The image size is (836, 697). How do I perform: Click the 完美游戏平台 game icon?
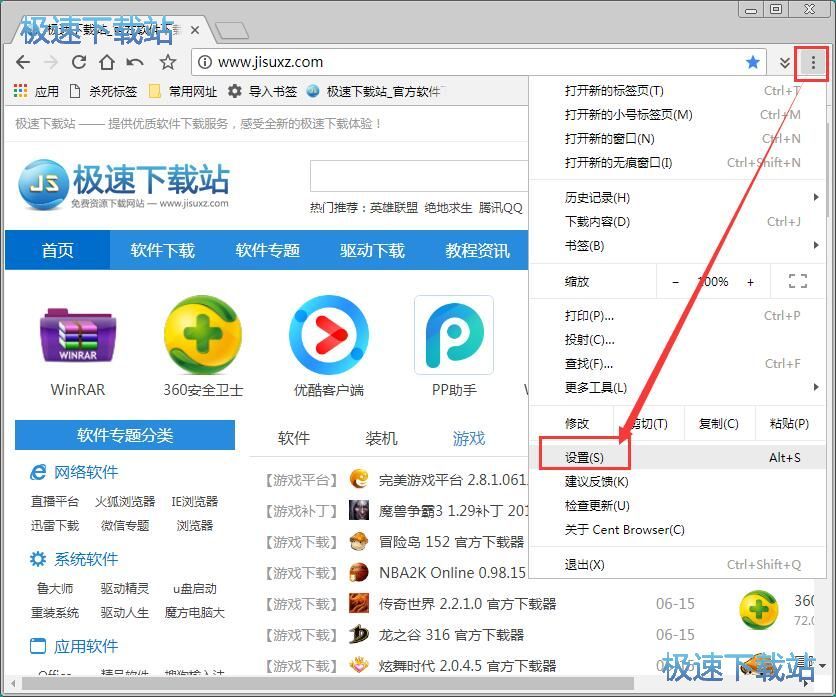(359, 479)
